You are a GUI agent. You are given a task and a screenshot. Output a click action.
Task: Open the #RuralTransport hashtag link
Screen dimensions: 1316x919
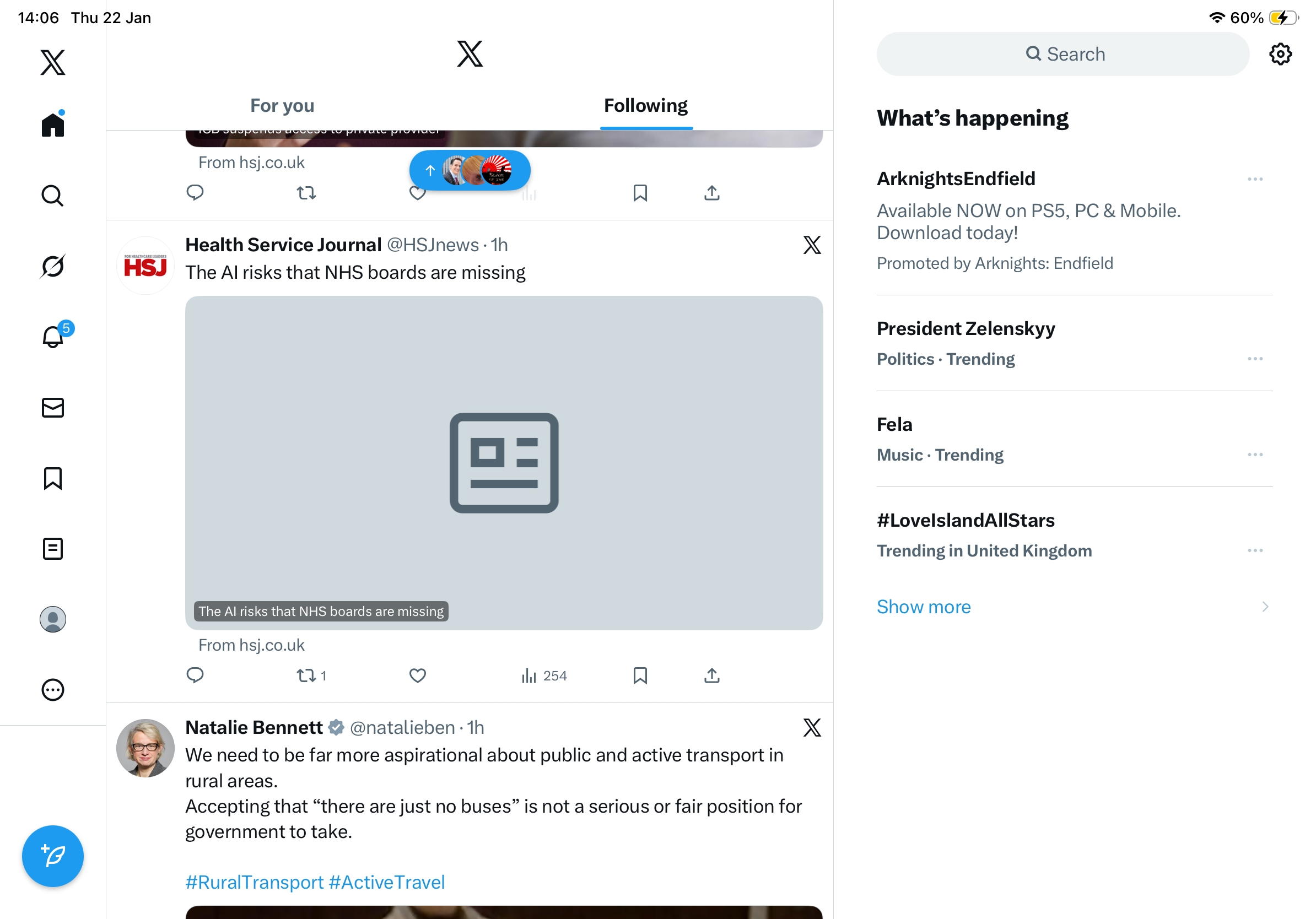tap(255, 882)
